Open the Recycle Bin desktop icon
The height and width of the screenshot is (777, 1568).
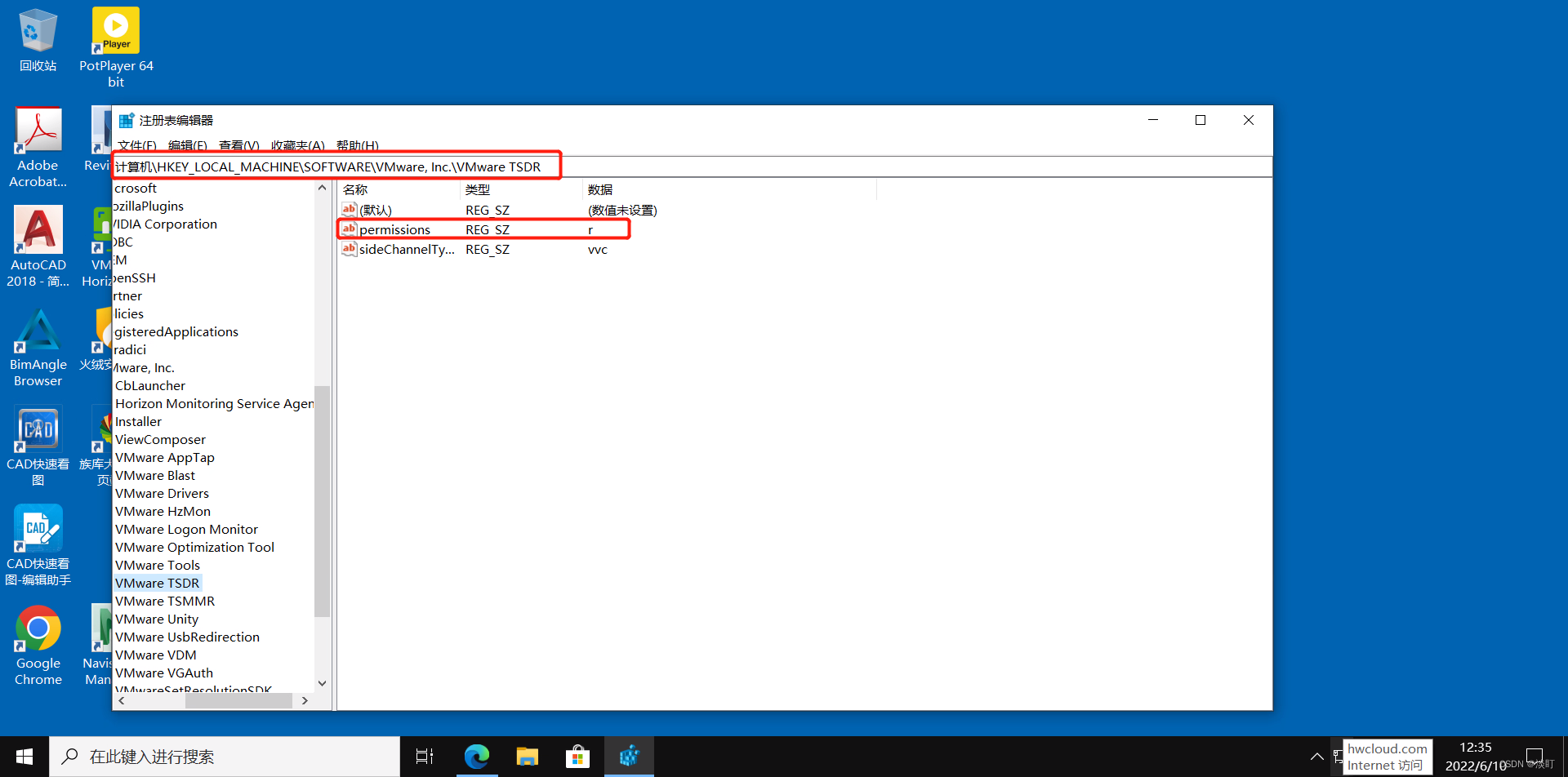pos(38,41)
